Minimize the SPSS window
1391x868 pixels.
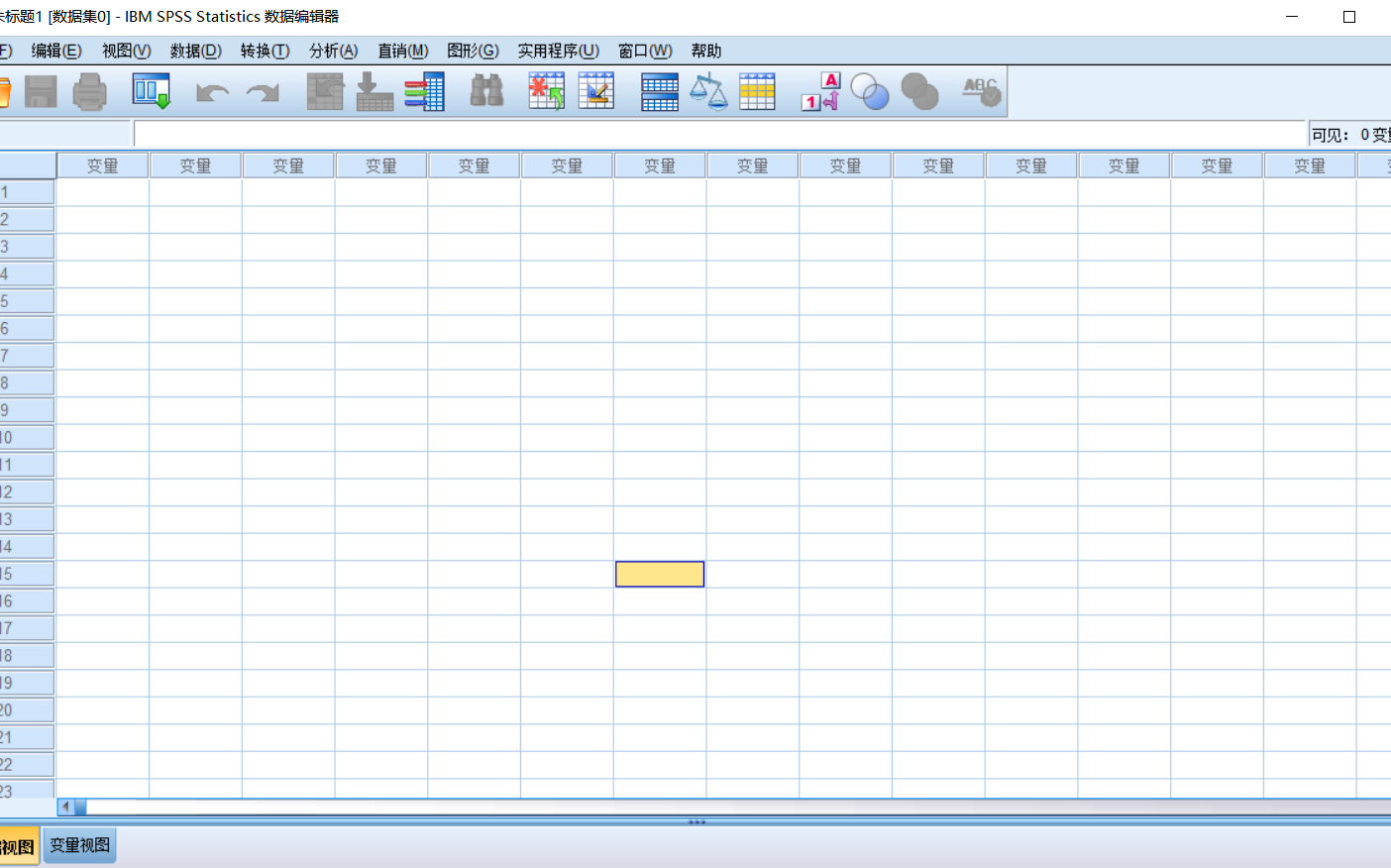click(x=1292, y=17)
